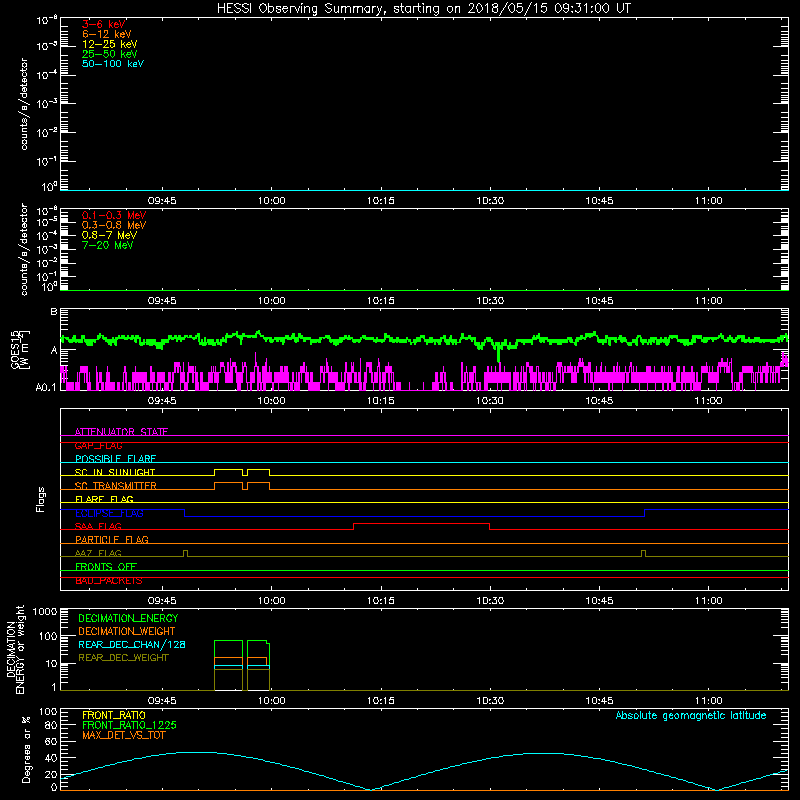Select the DECIMATION_ENERGY legend label
This screenshot has height=800, width=800.
pyautogui.click(x=128, y=618)
